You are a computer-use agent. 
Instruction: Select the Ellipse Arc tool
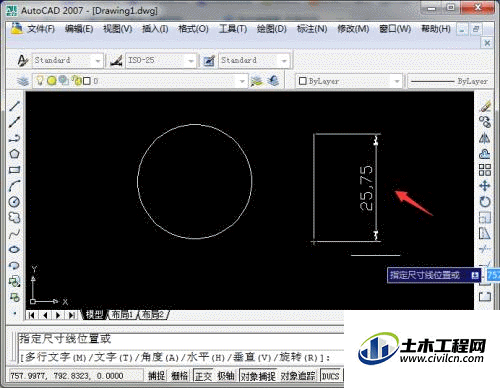click(14, 266)
